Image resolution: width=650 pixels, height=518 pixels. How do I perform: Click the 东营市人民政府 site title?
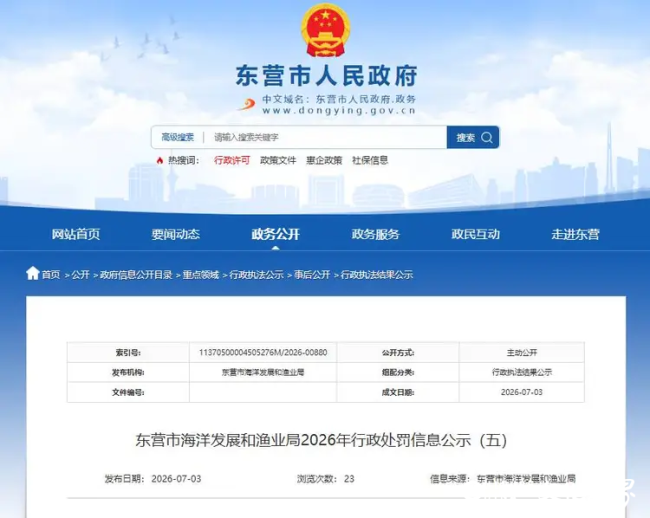[326, 76]
